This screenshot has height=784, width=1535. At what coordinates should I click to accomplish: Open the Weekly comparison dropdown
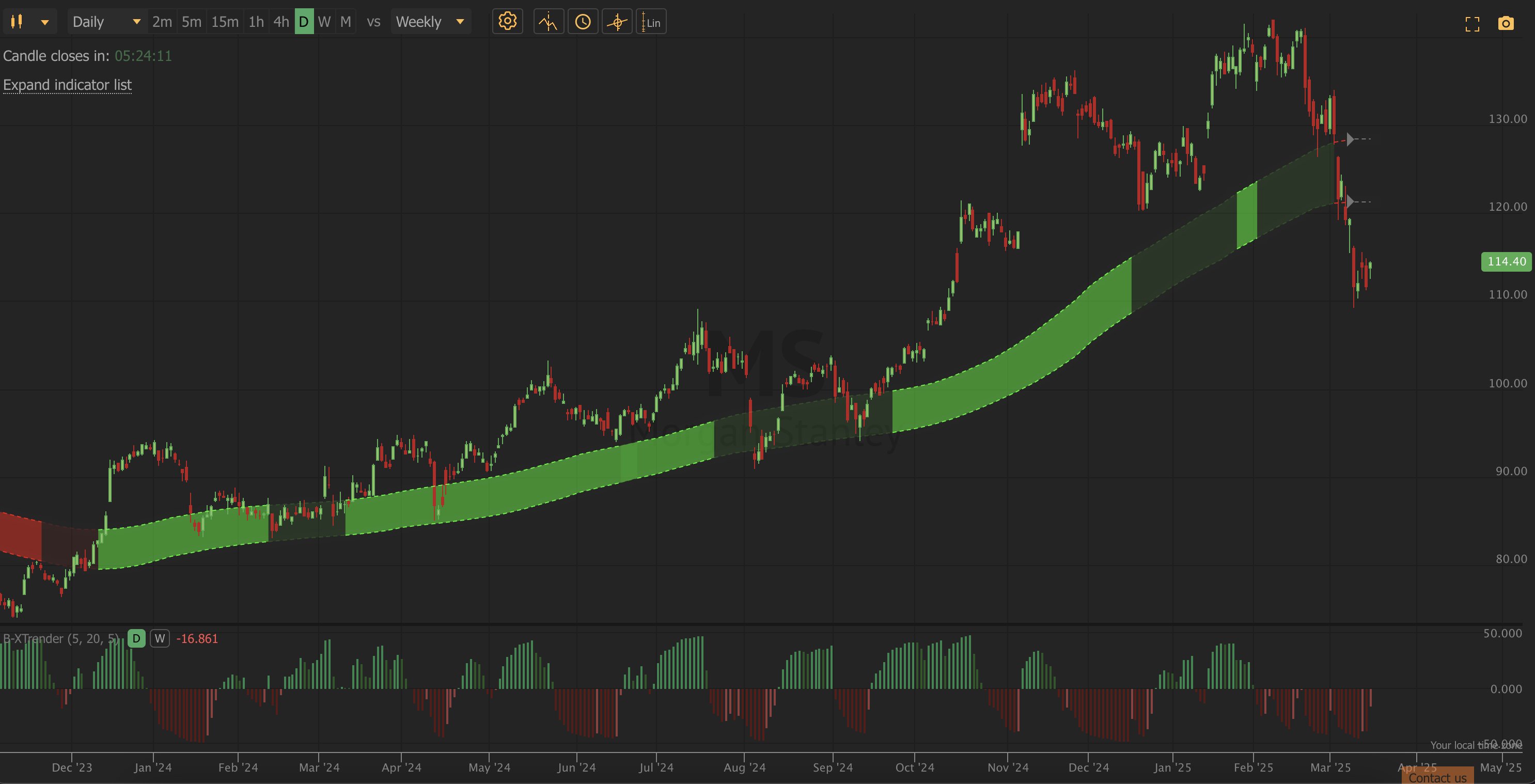(x=430, y=22)
